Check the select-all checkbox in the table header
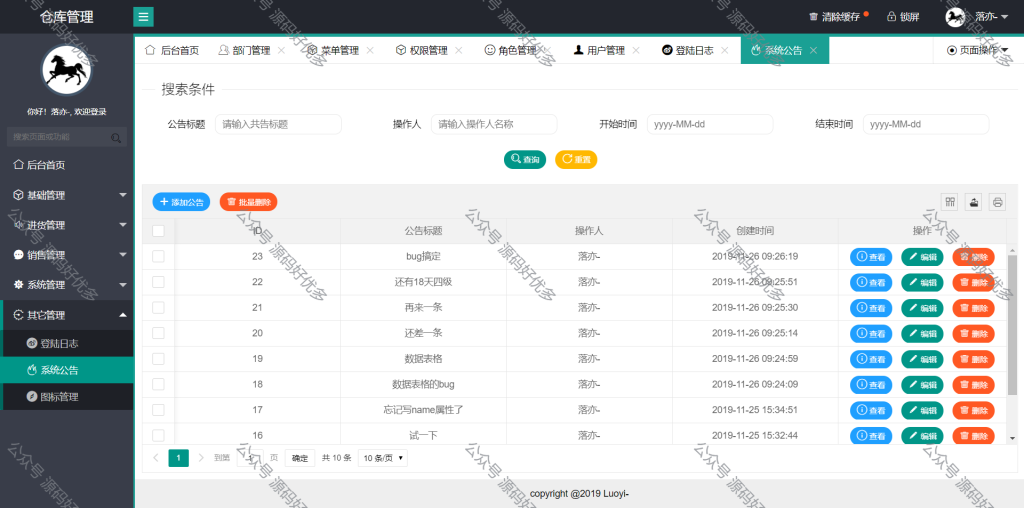 click(x=158, y=230)
